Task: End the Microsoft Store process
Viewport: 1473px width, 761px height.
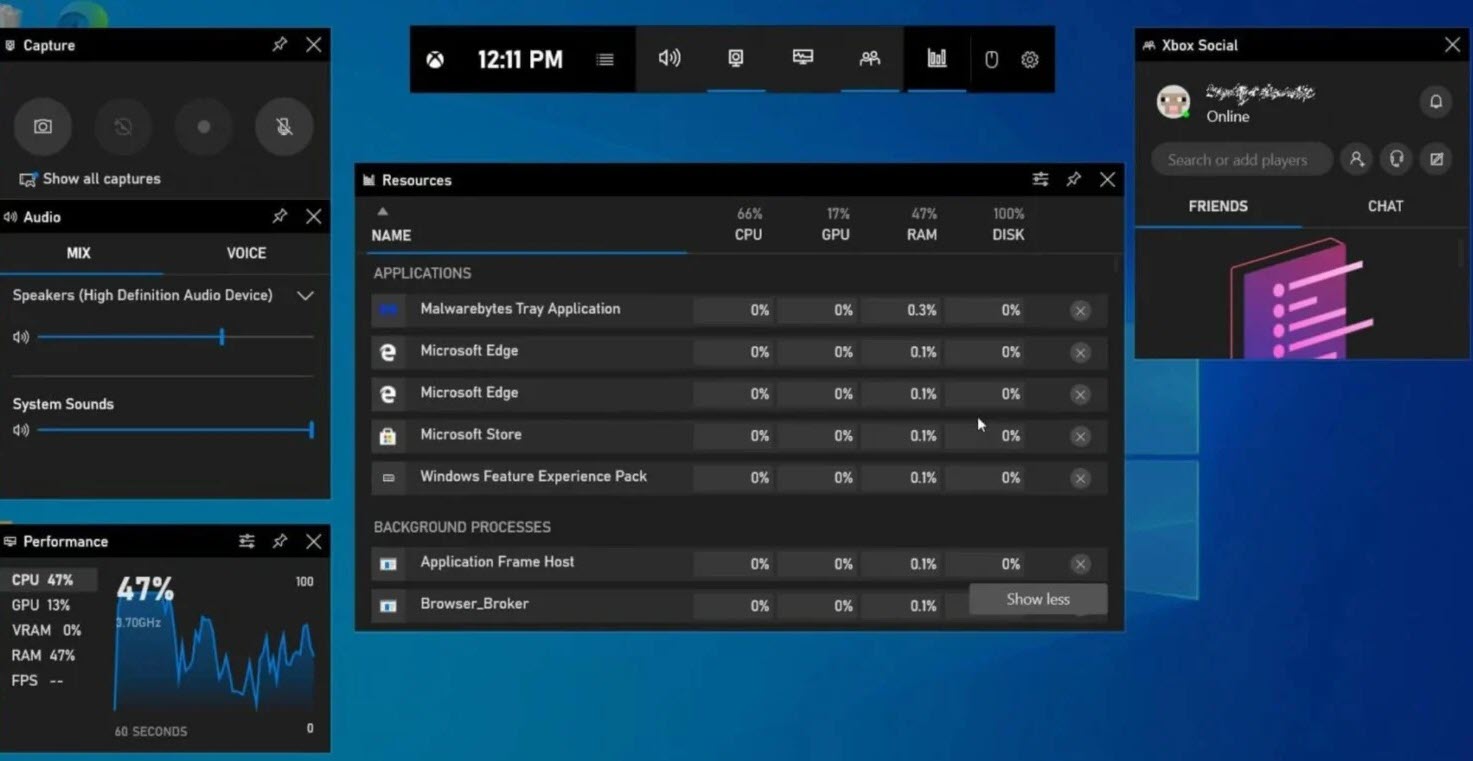Action: point(1080,437)
